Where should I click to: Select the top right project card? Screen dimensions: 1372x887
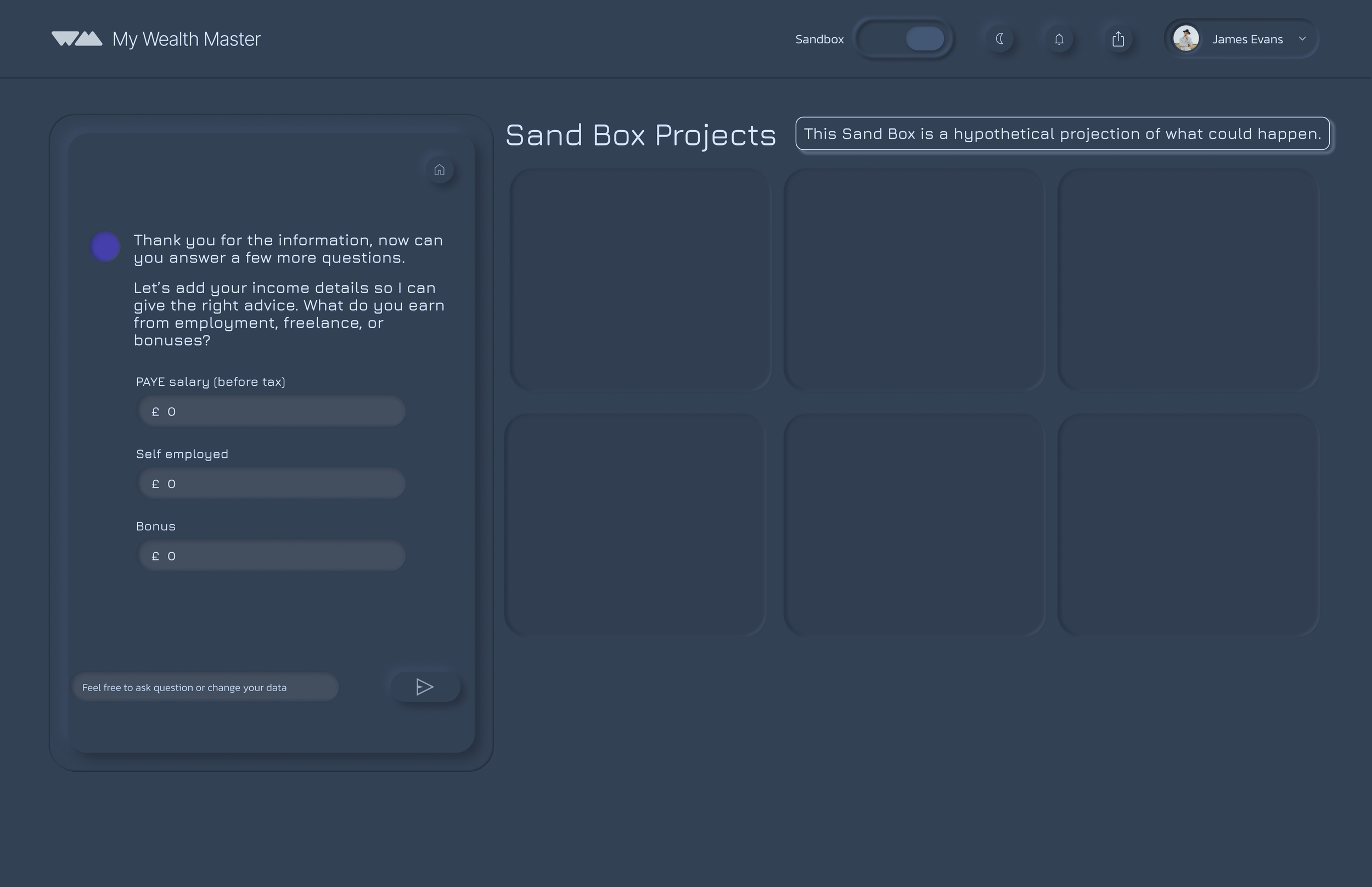[1188, 279]
